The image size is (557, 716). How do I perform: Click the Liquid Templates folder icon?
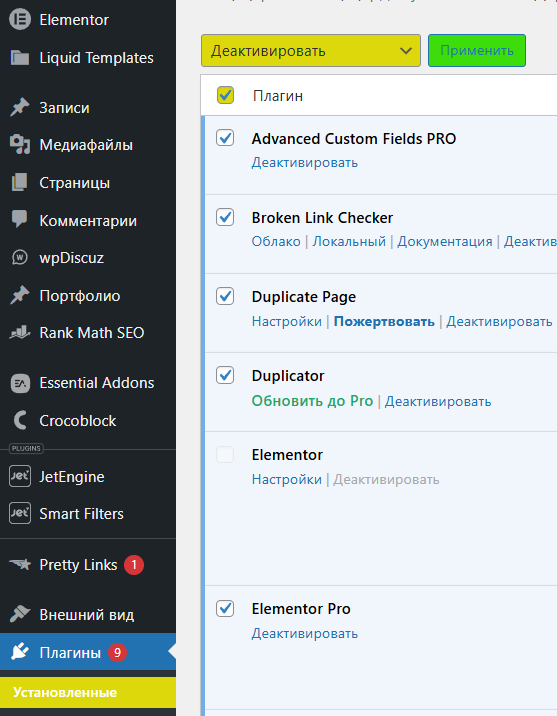point(20,58)
